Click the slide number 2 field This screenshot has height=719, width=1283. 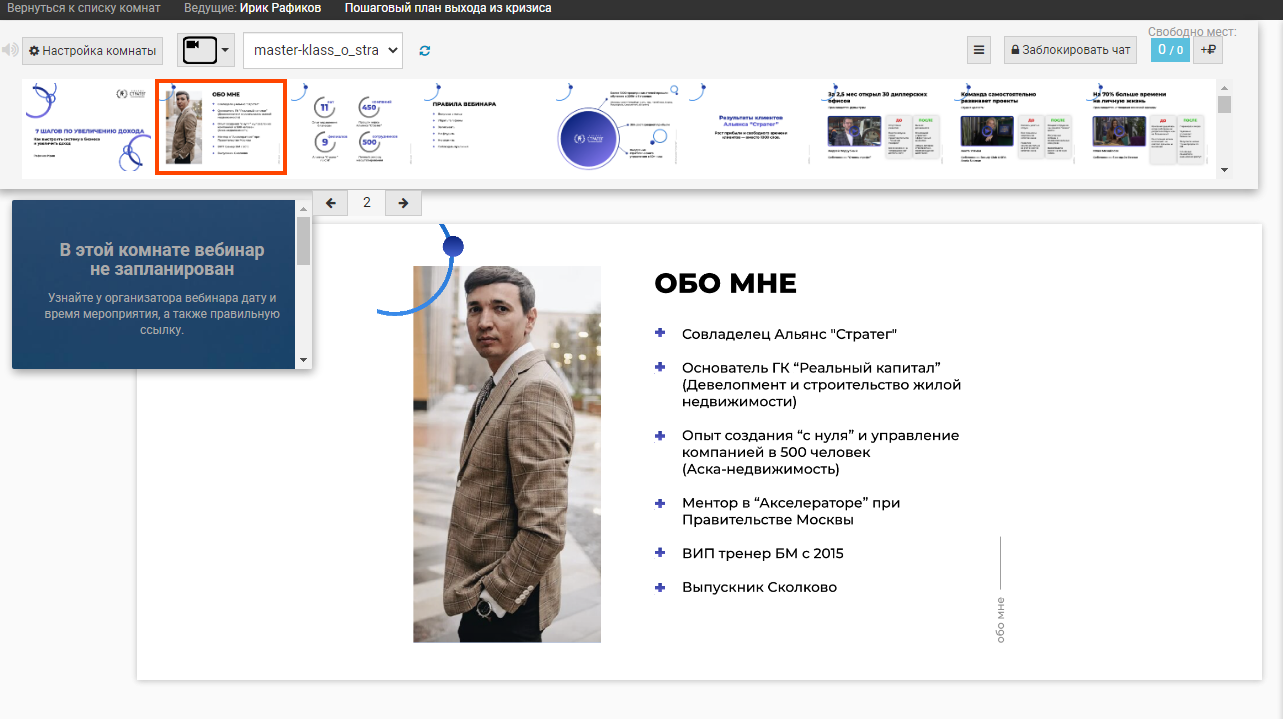(367, 203)
